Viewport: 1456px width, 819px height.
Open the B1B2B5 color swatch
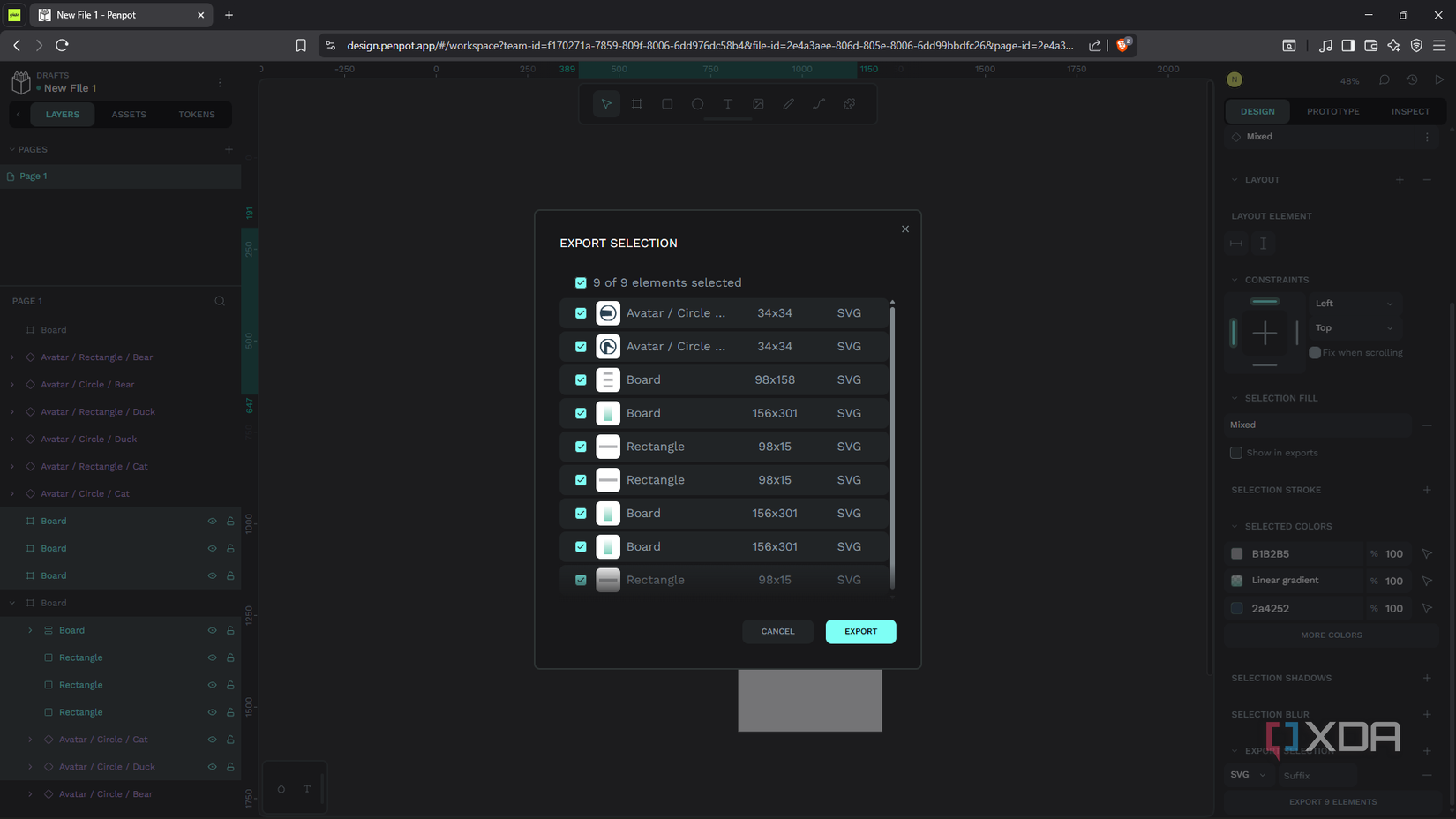tap(1237, 554)
